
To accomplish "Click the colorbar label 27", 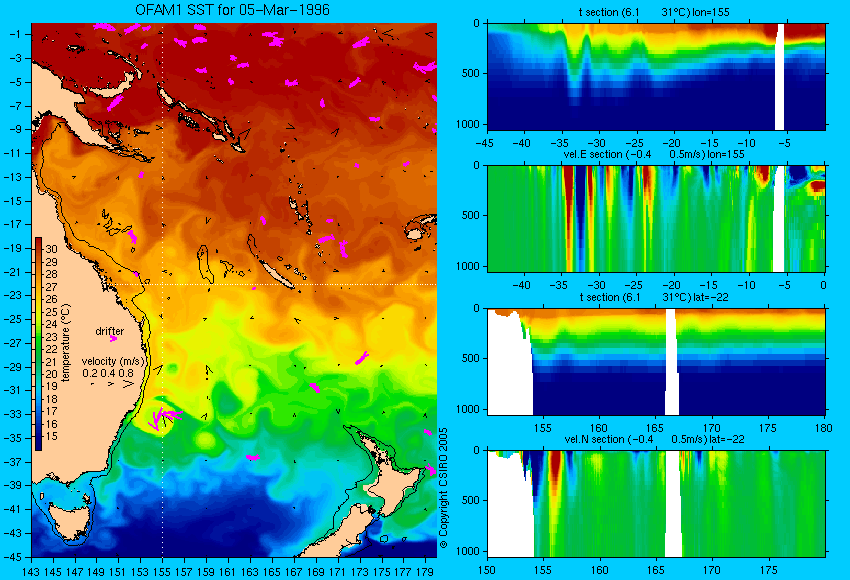I will (51, 287).
